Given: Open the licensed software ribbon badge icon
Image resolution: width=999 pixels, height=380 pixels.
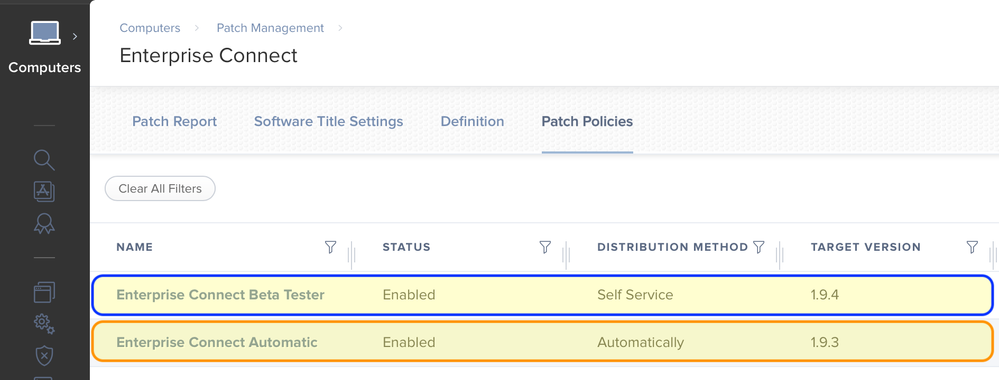Looking at the screenshot, I should [44, 223].
